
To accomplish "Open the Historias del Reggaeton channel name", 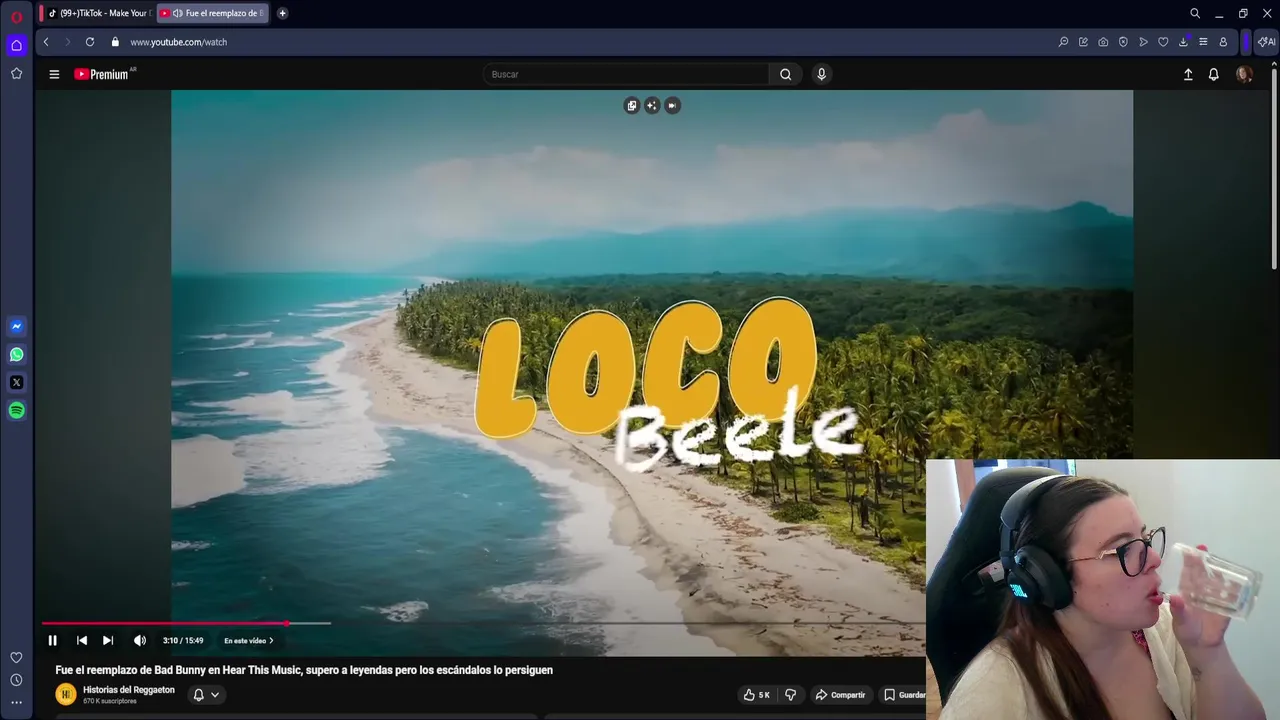I will tap(129, 690).
